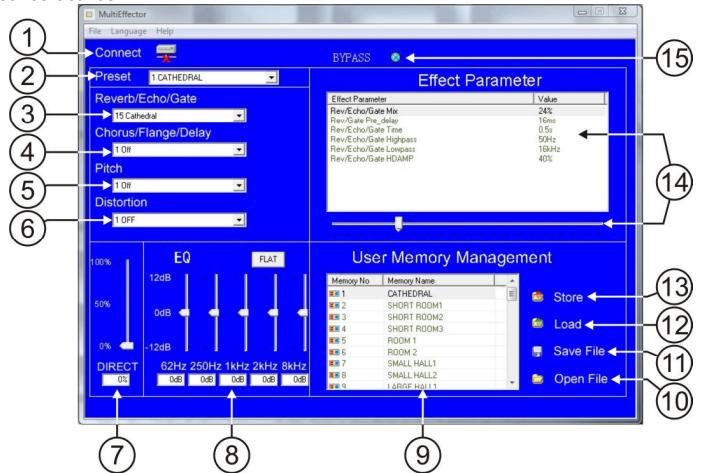Screen dimensions: 701x473
Task: Click the Store label
Action: 568,297
